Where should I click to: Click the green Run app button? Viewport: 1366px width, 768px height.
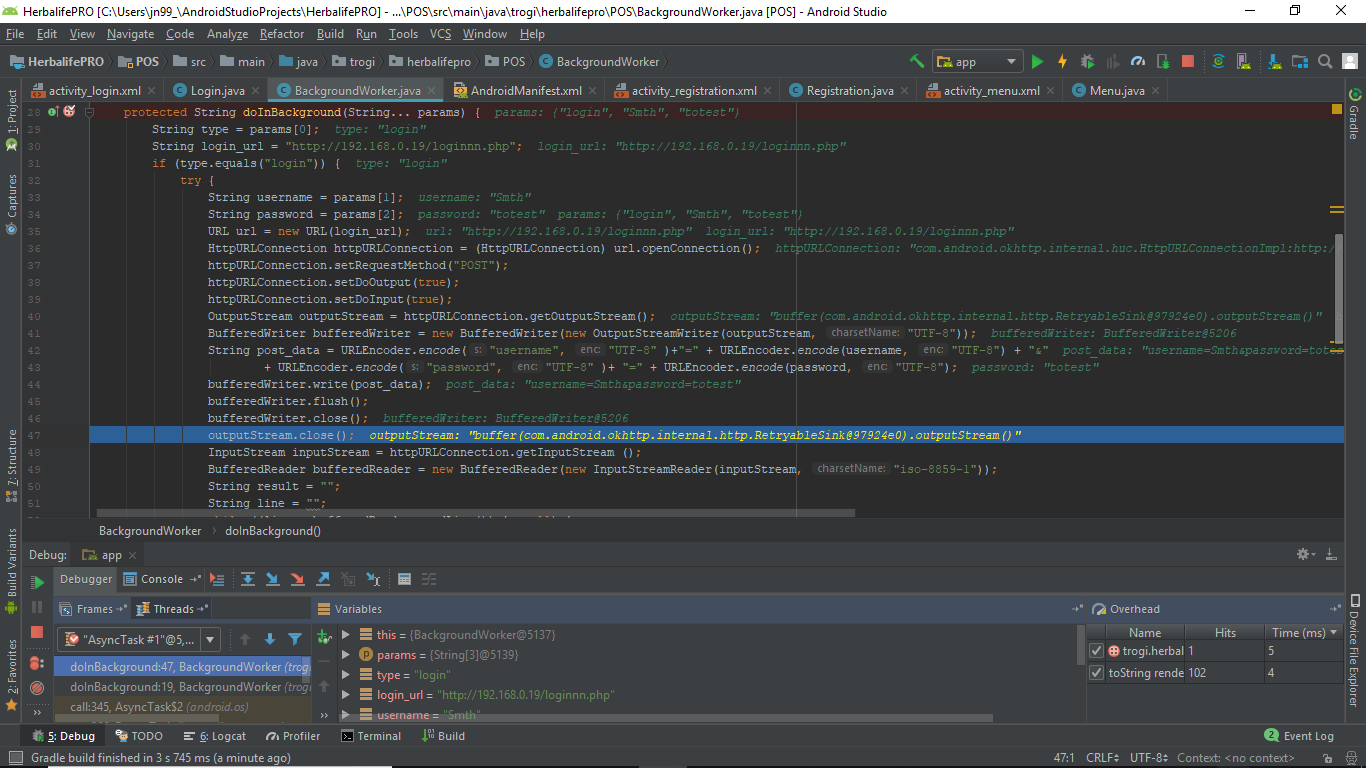(x=1037, y=62)
